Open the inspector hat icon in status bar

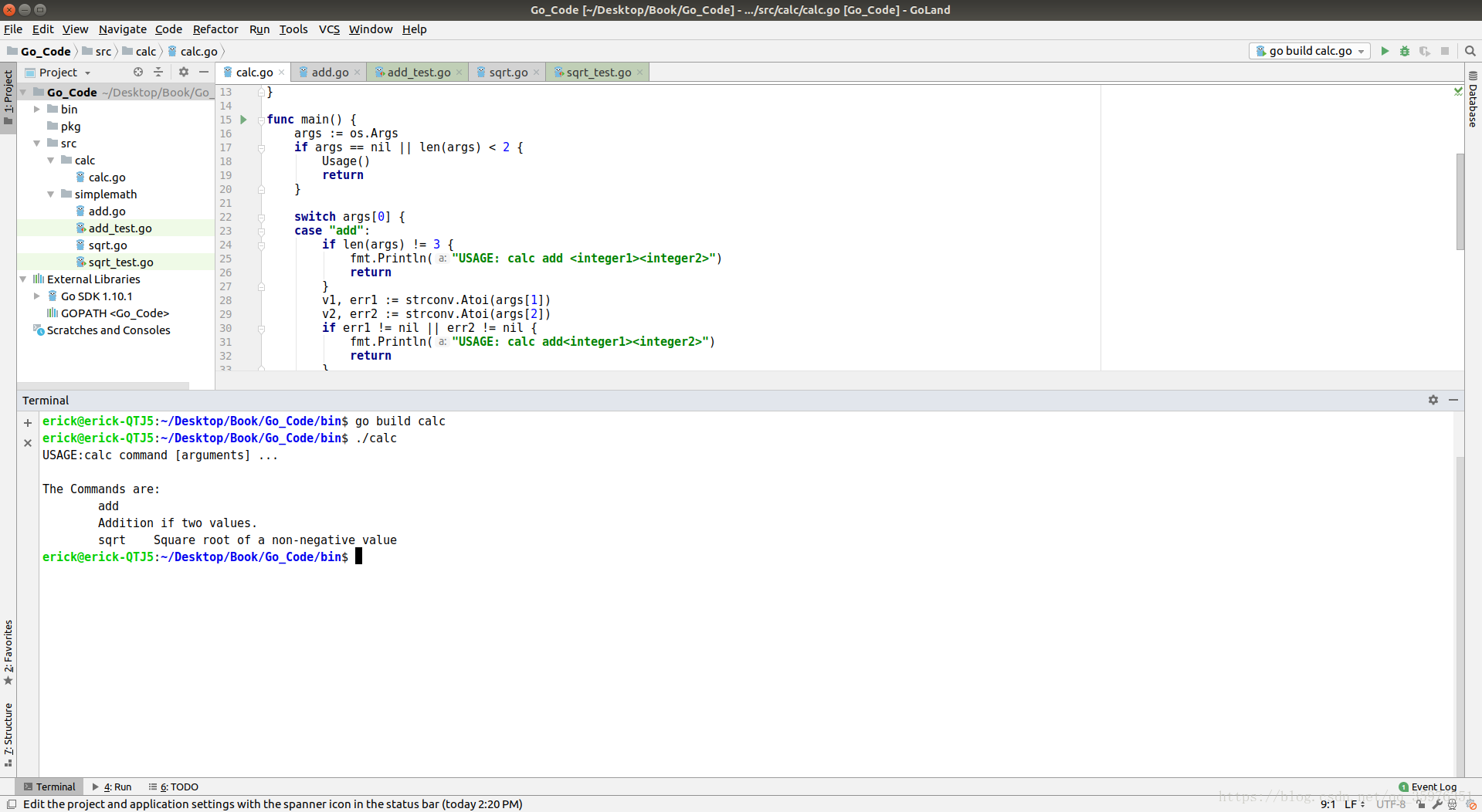pos(1453,804)
